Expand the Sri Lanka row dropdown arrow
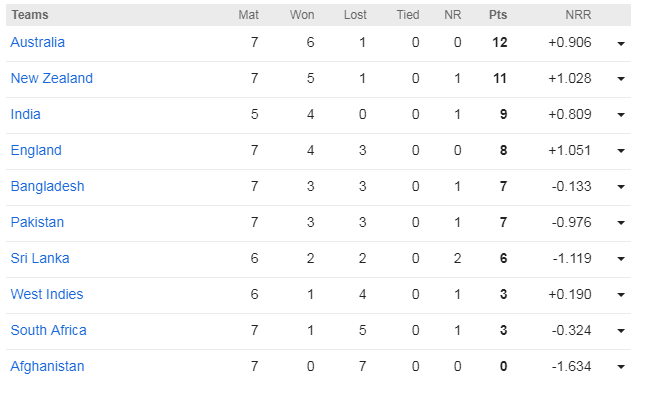645x415 pixels. (621, 260)
